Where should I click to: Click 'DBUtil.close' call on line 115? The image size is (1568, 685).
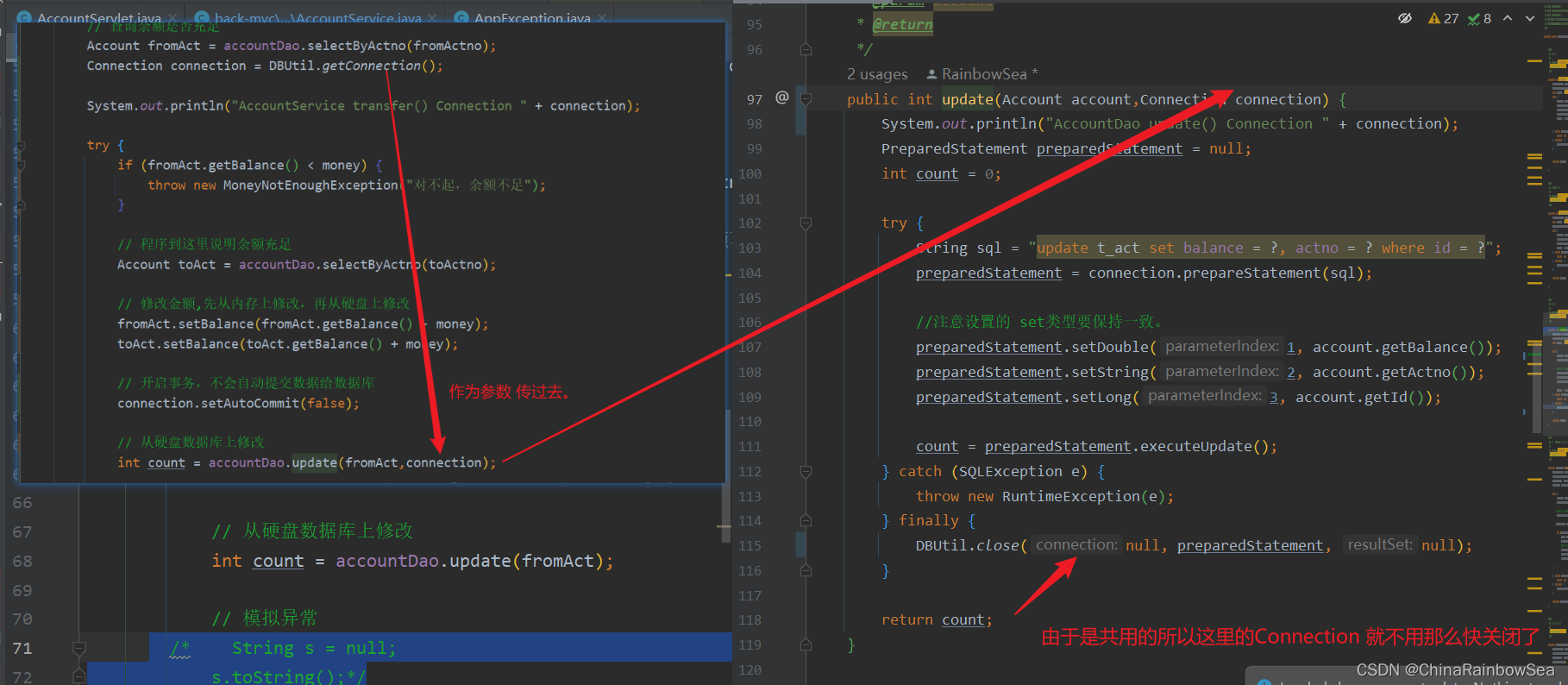(x=967, y=546)
